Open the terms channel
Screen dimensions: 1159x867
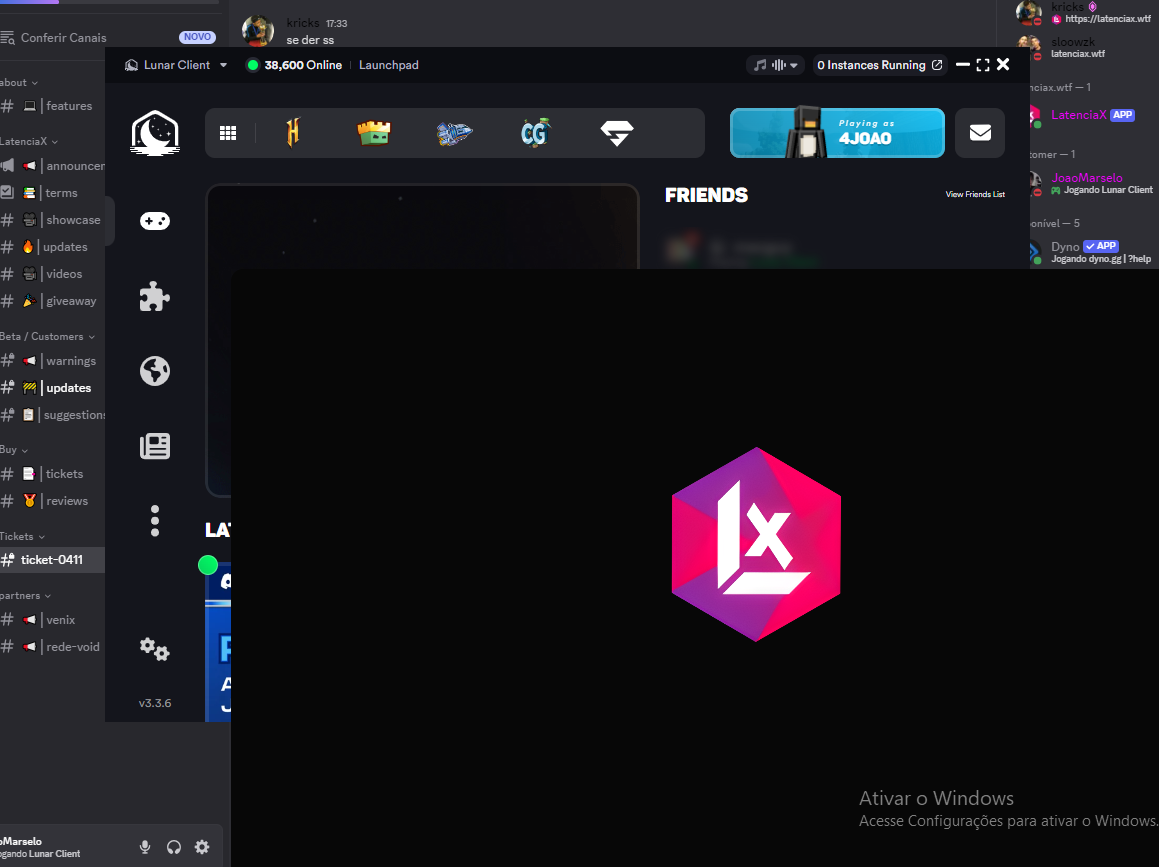click(x=52, y=193)
